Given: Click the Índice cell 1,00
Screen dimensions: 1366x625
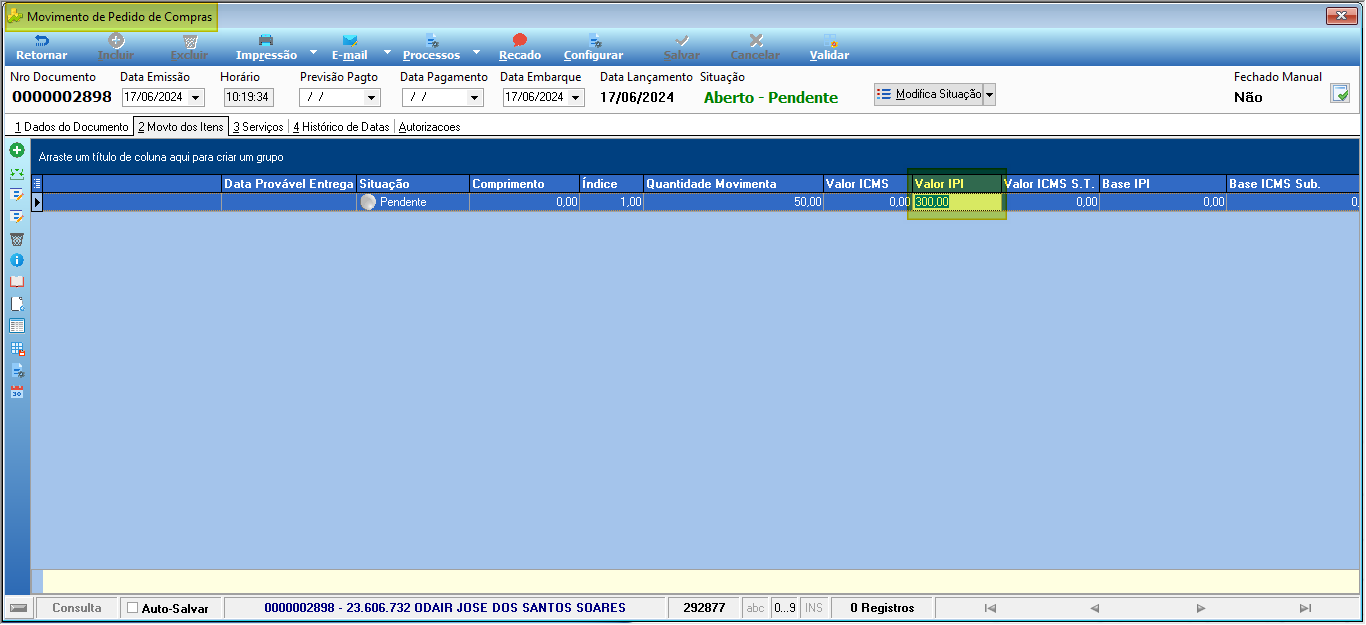Looking at the screenshot, I should 611,202.
